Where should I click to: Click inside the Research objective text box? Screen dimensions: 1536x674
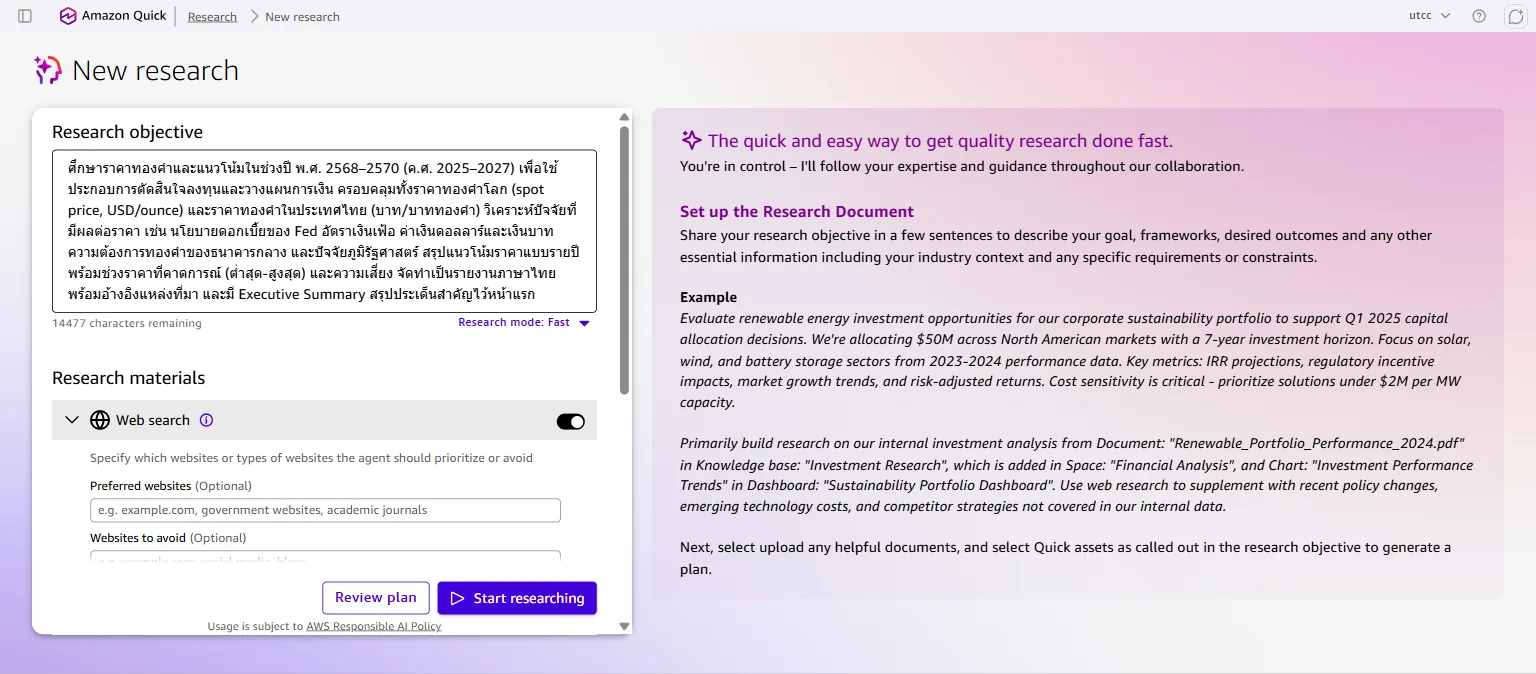tap(324, 231)
